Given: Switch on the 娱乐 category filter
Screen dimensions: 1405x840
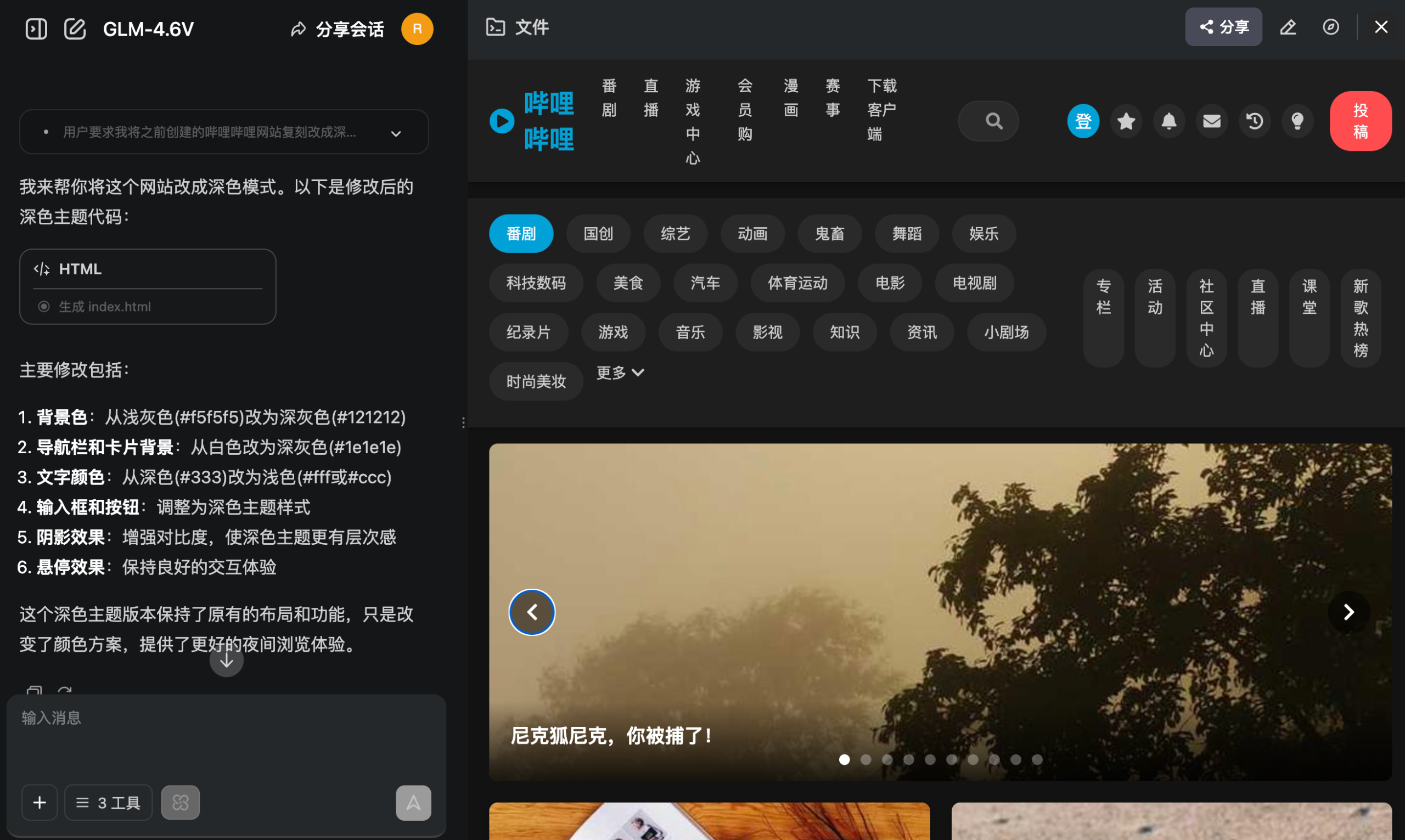Looking at the screenshot, I should tap(983, 233).
